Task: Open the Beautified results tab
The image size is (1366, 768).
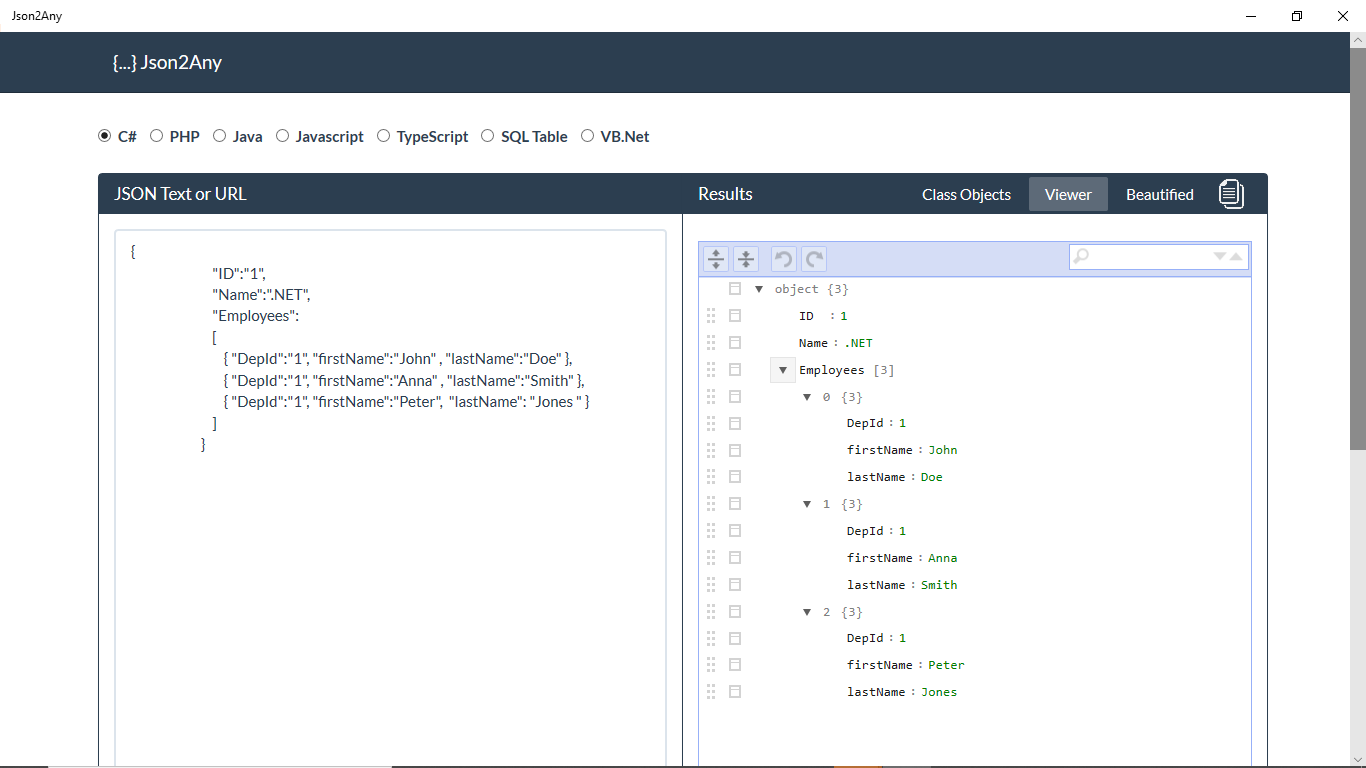Action: point(1159,194)
